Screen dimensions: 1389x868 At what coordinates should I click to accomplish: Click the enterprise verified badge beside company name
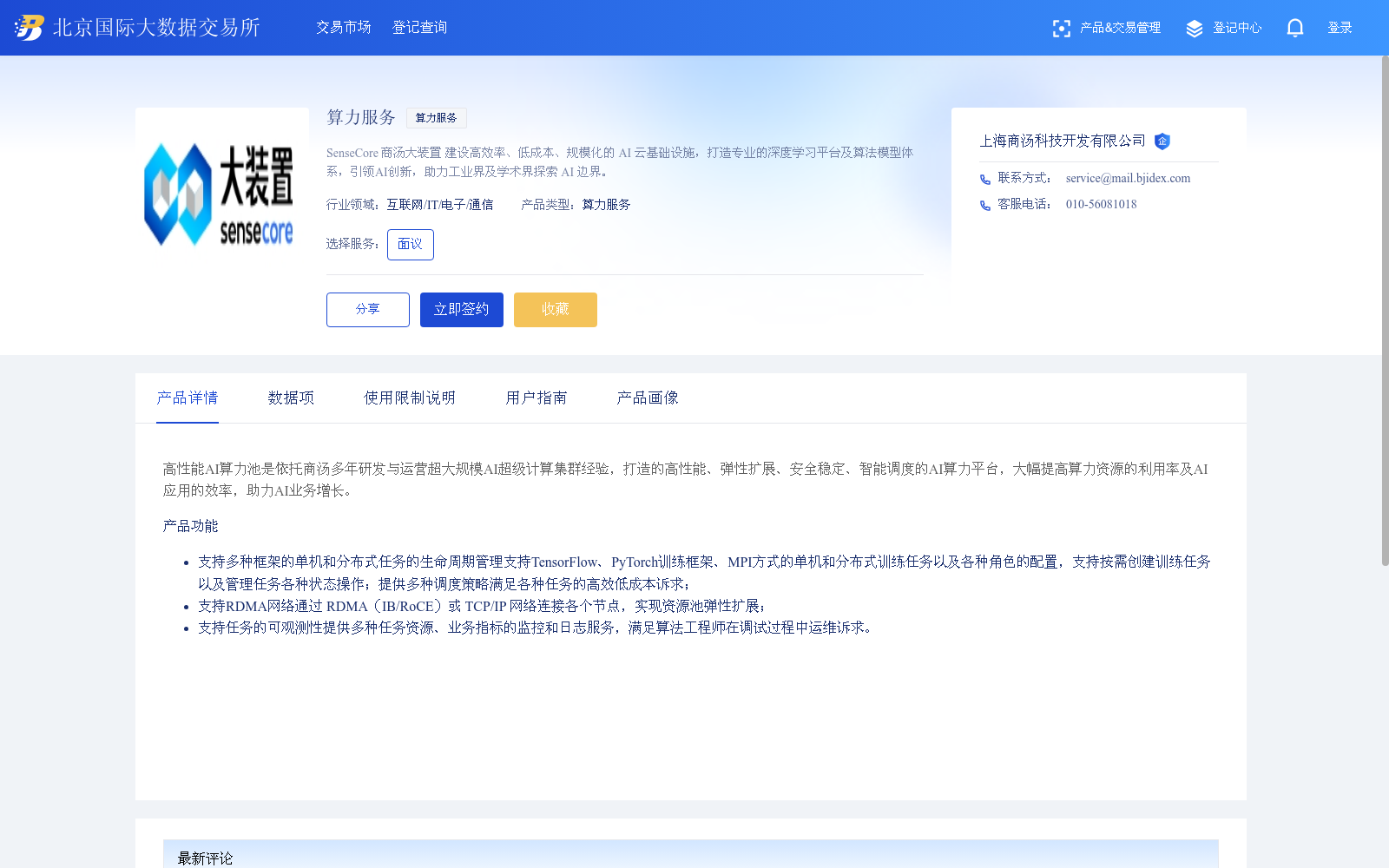click(x=1162, y=141)
